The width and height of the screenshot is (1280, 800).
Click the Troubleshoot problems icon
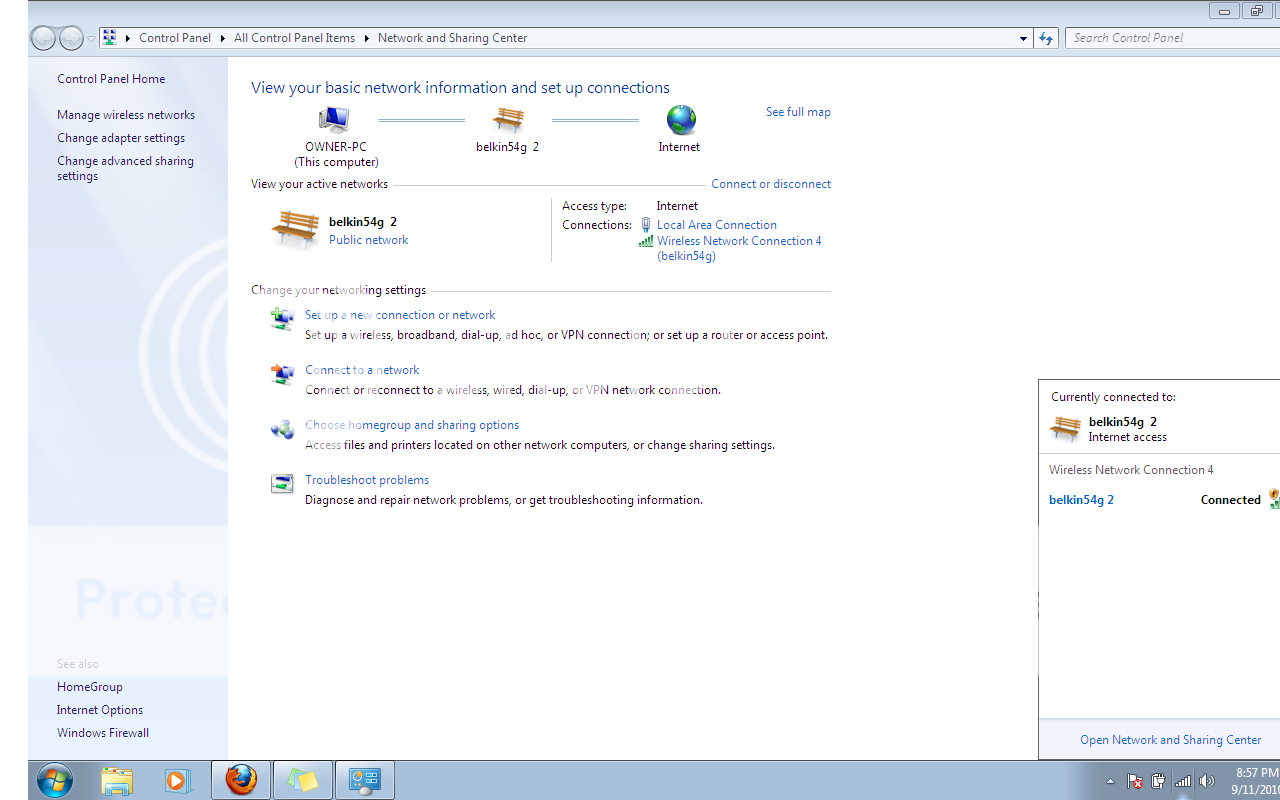coord(282,484)
